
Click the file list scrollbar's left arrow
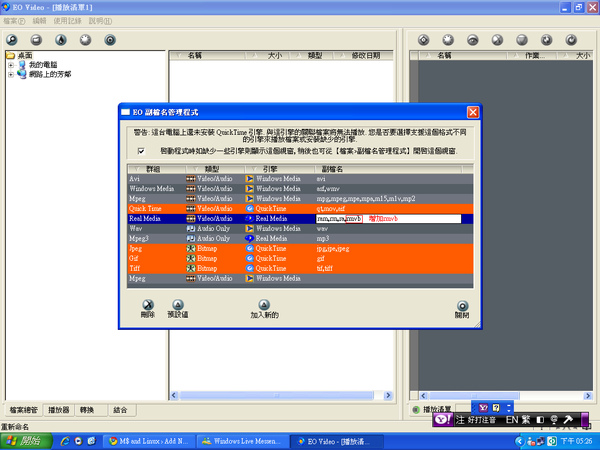174,395
